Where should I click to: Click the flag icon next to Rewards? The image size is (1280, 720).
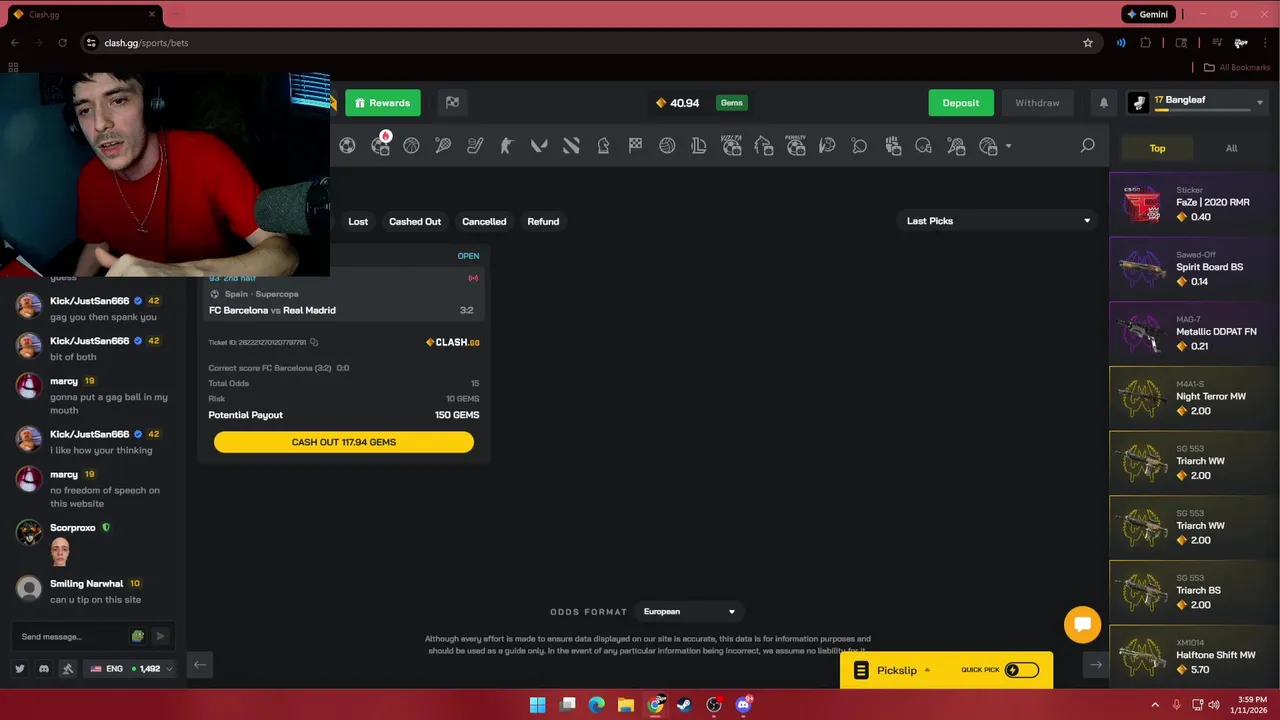tap(452, 102)
